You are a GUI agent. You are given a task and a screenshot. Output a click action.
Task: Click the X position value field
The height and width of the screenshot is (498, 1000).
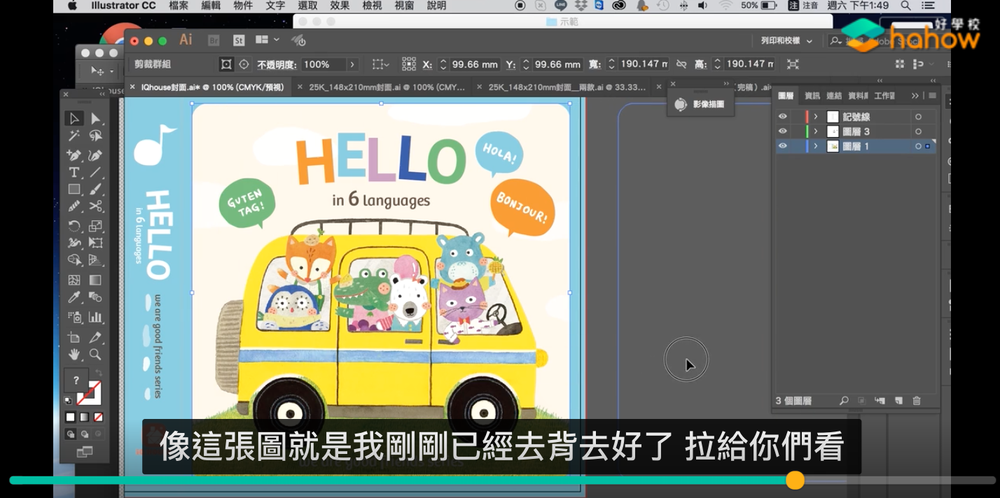tap(475, 64)
